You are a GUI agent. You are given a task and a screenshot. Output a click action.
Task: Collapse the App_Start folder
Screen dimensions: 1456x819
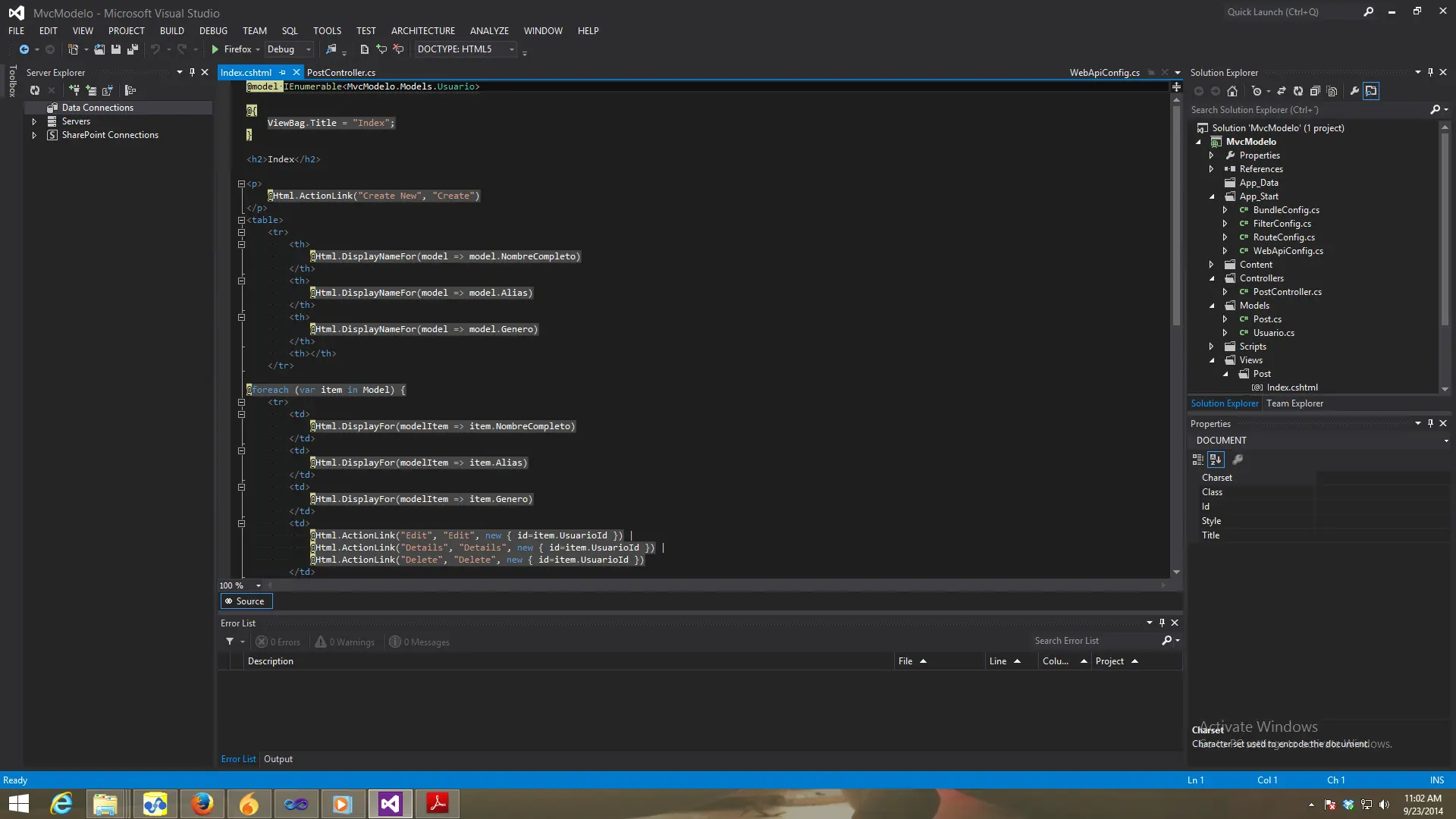point(1212,196)
